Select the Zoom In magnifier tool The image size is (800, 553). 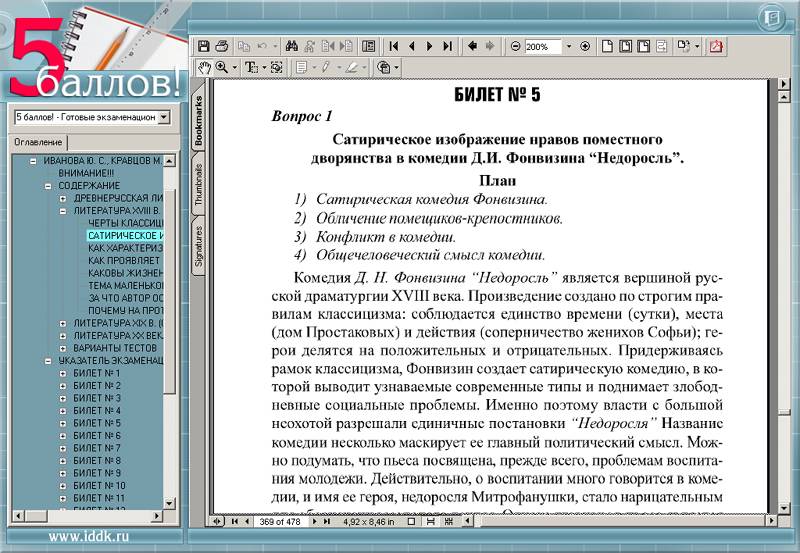click(x=221, y=67)
